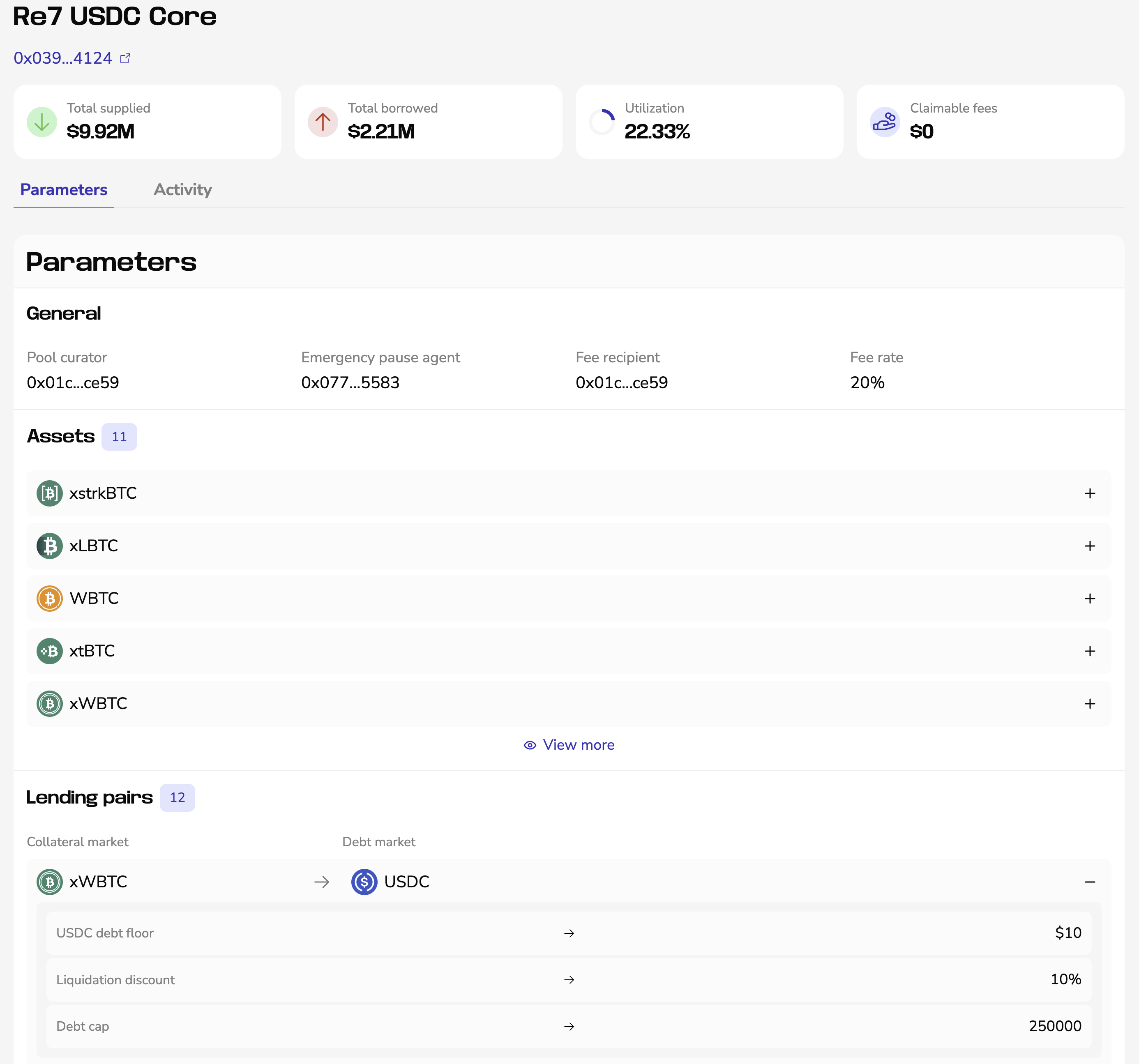The height and width of the screenshot is (1064, 1139).
Task: Click the arrow in Liquidation discount row
Action: point(569,980)
